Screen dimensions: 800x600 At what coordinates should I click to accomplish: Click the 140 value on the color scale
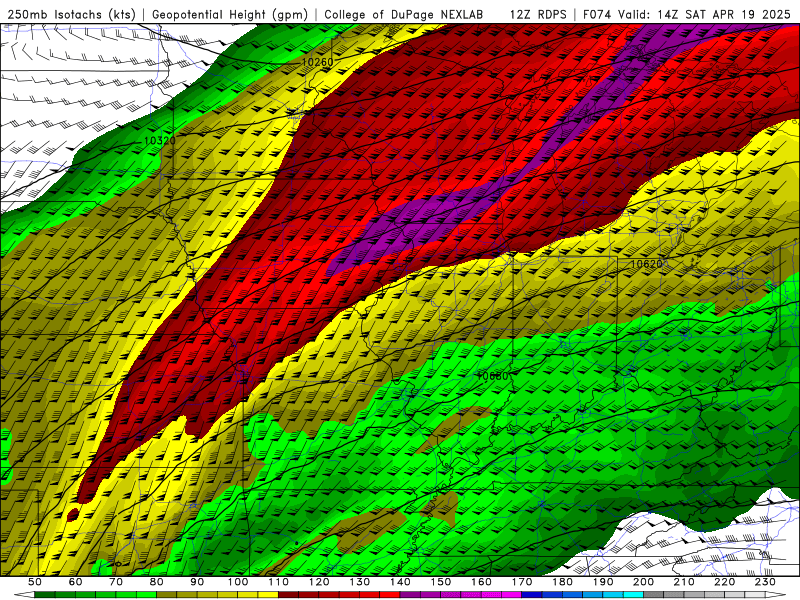click(x=400, y=582)
